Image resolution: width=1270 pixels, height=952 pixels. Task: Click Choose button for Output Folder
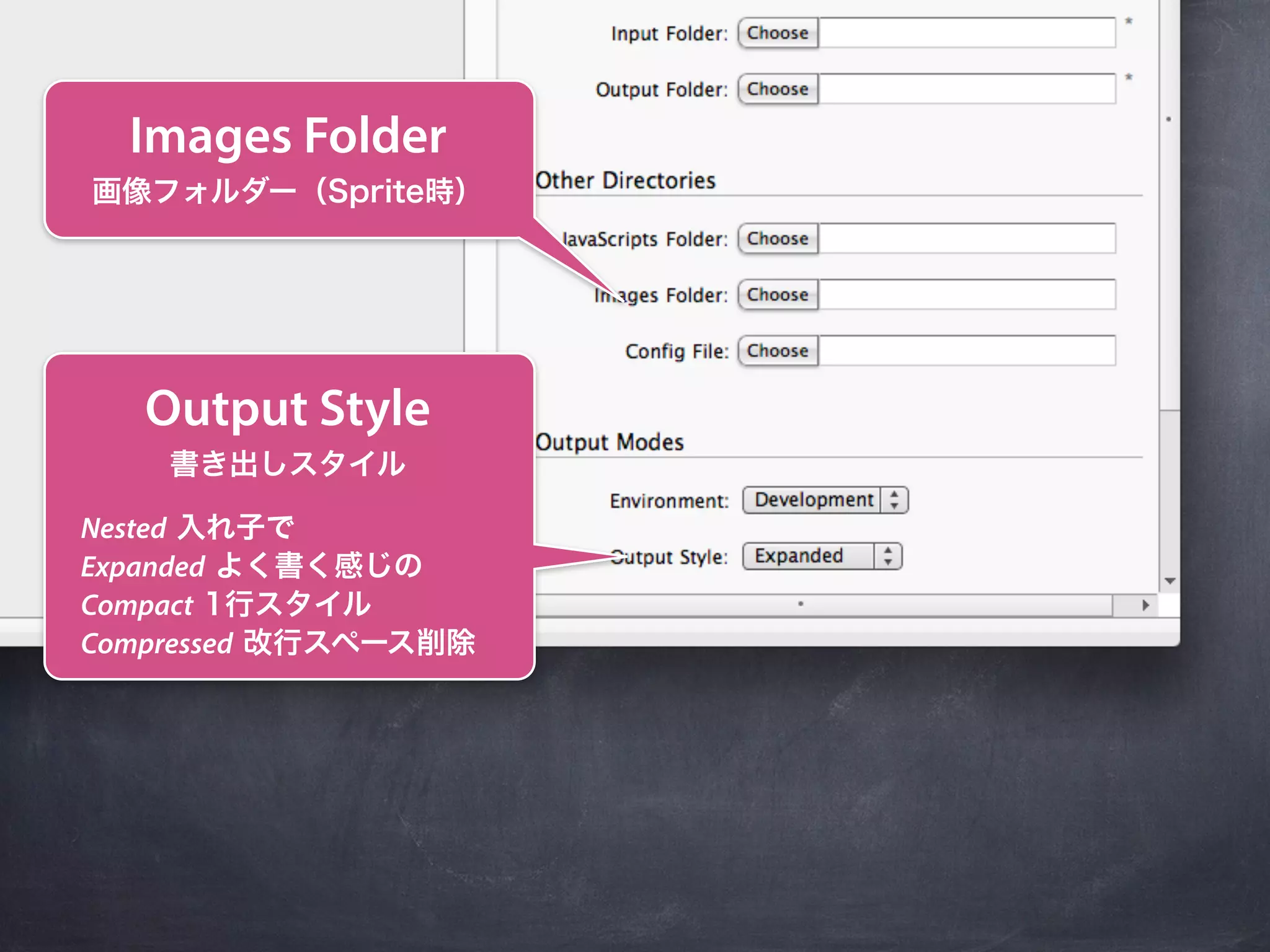pos(778,89)
